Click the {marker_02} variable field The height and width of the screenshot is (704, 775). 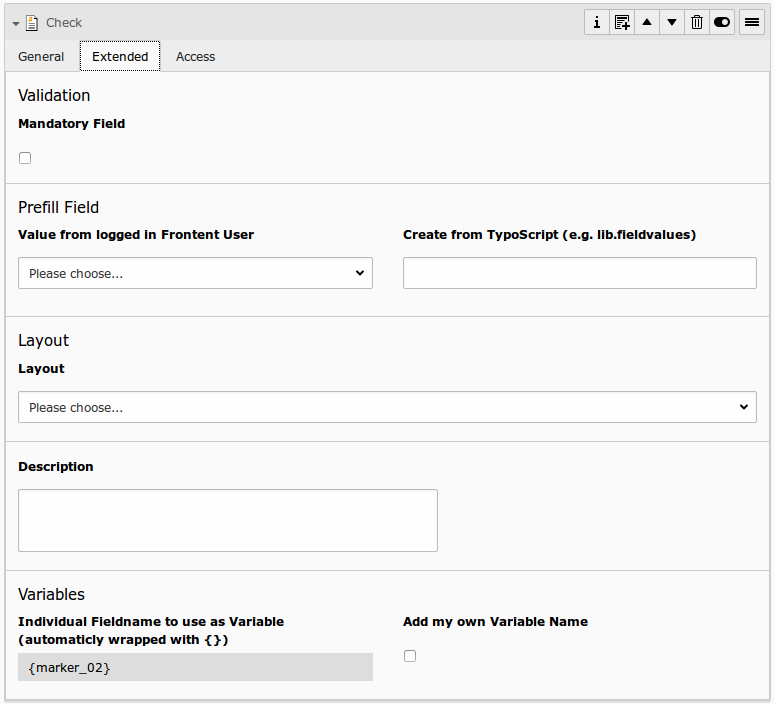(x=195, y=667)
